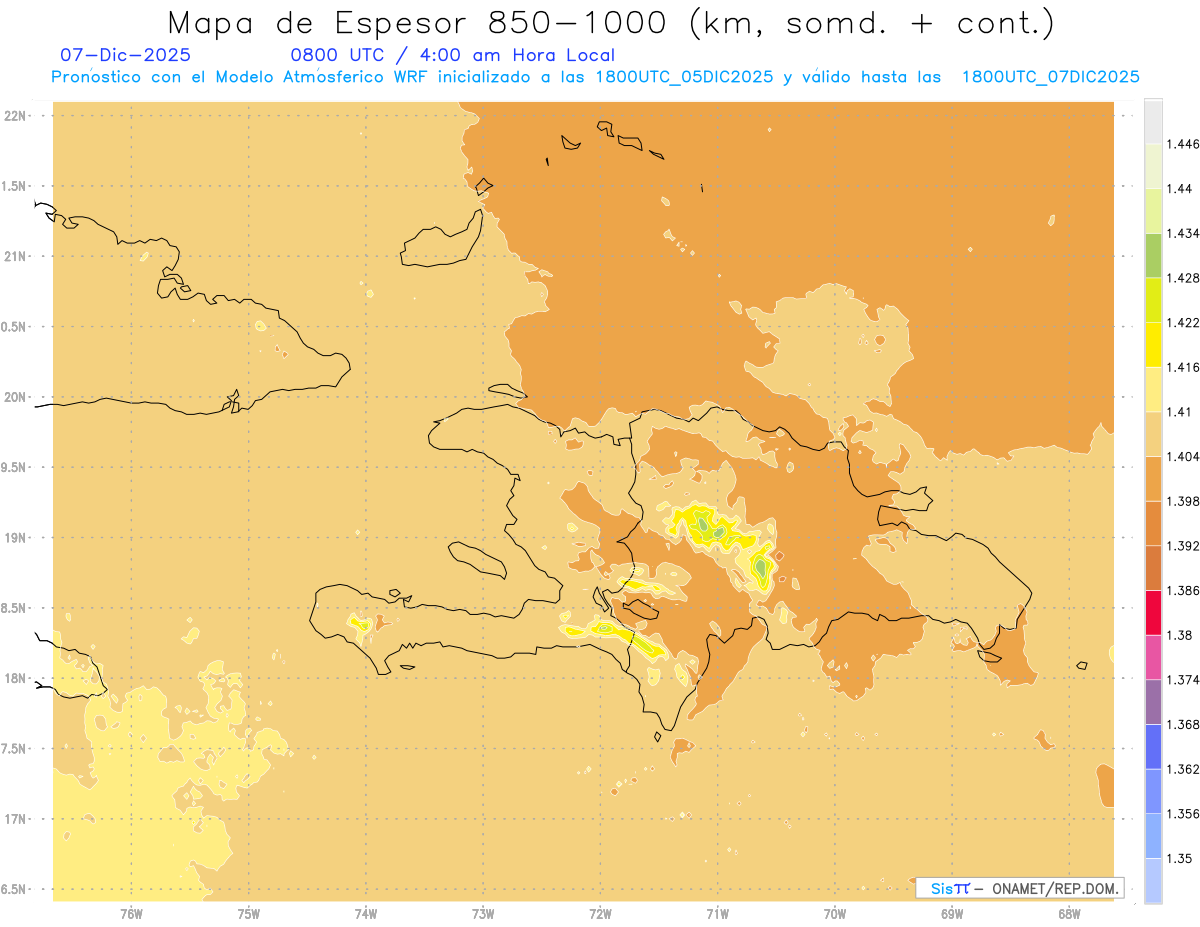The height and width of the screenshot is (927, 1200).
Task: Click the latitude label '20N'
Action: point(16,397)
